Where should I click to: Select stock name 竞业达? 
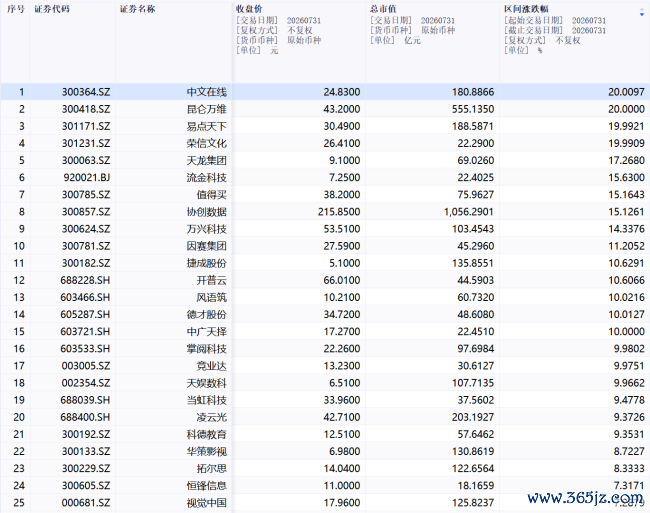point(211,366)
